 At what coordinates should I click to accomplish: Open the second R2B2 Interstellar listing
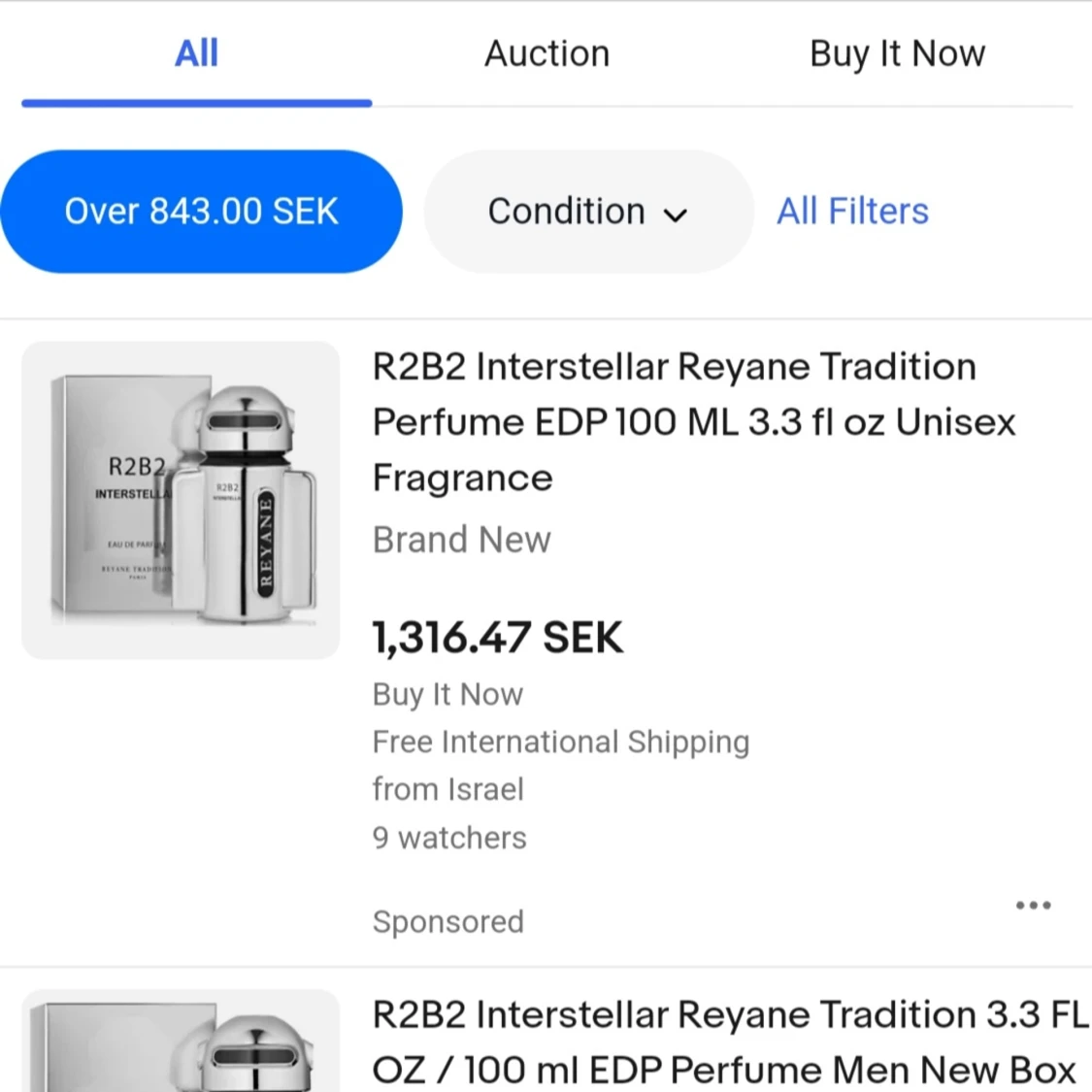(727, 1042)
